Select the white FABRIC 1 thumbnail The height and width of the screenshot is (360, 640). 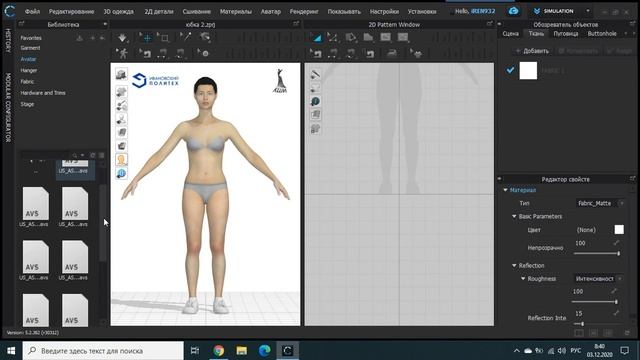(x=528, y=71)
